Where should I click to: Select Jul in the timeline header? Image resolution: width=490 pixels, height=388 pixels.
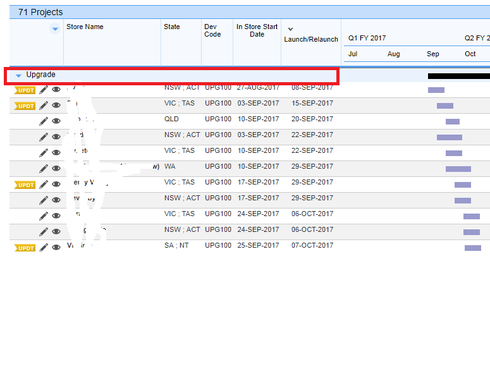pyautogui.click(x=352, y=54)
